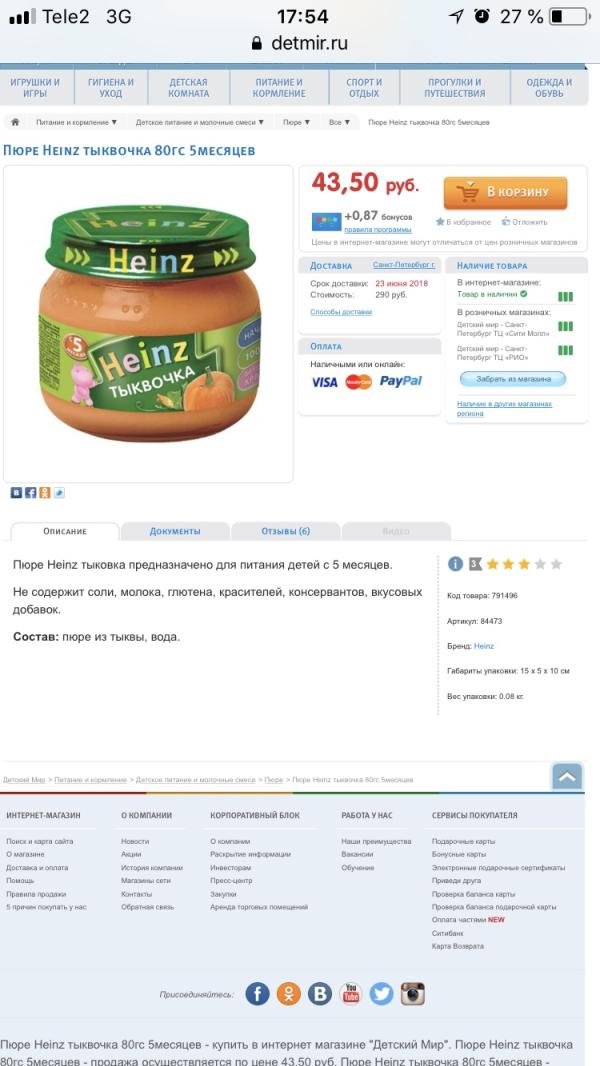
Task: Expand Питание и кормление breadcrumb dropdown
Action: pyautogui.click(x=77, y=122)
